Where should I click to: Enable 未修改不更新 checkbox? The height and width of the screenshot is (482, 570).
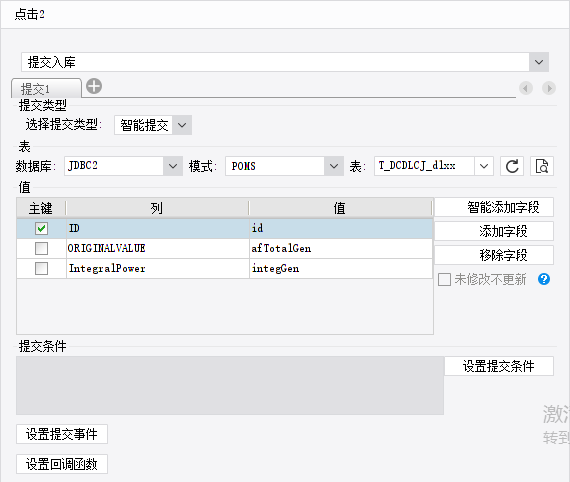click(444, 280)
